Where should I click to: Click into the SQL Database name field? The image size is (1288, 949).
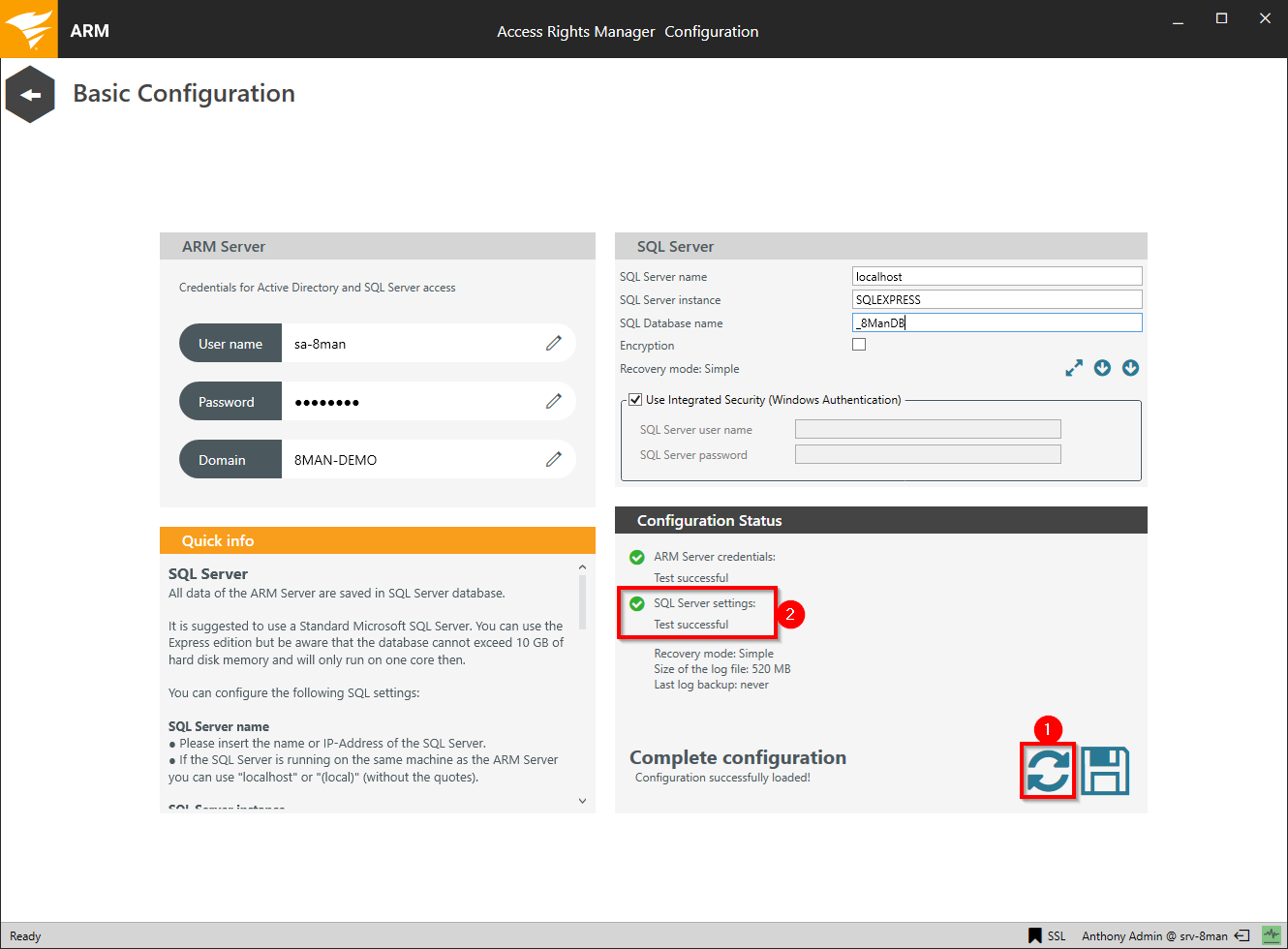click(x=997, y=322)
